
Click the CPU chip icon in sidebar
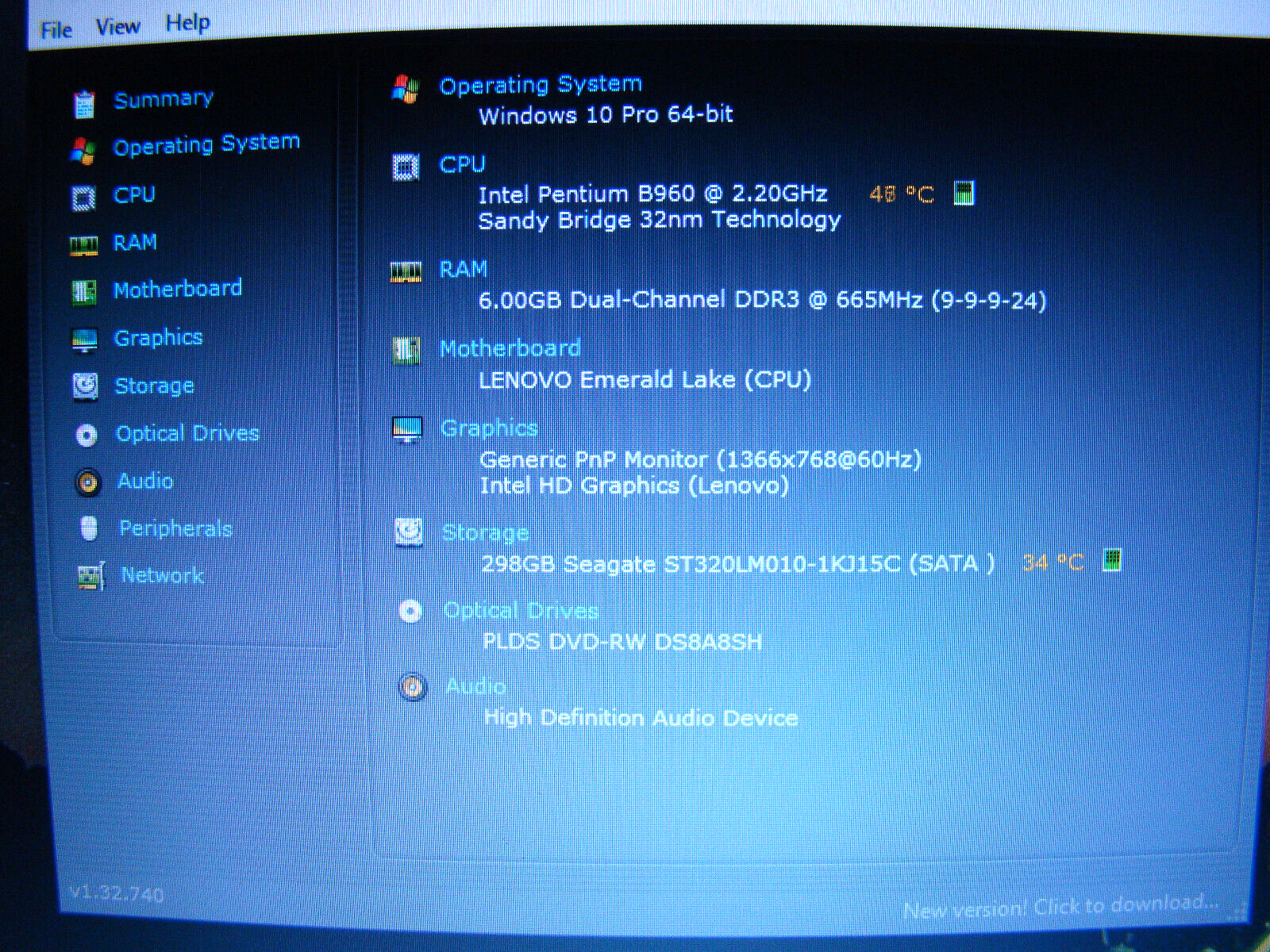(x=84, y=198)
